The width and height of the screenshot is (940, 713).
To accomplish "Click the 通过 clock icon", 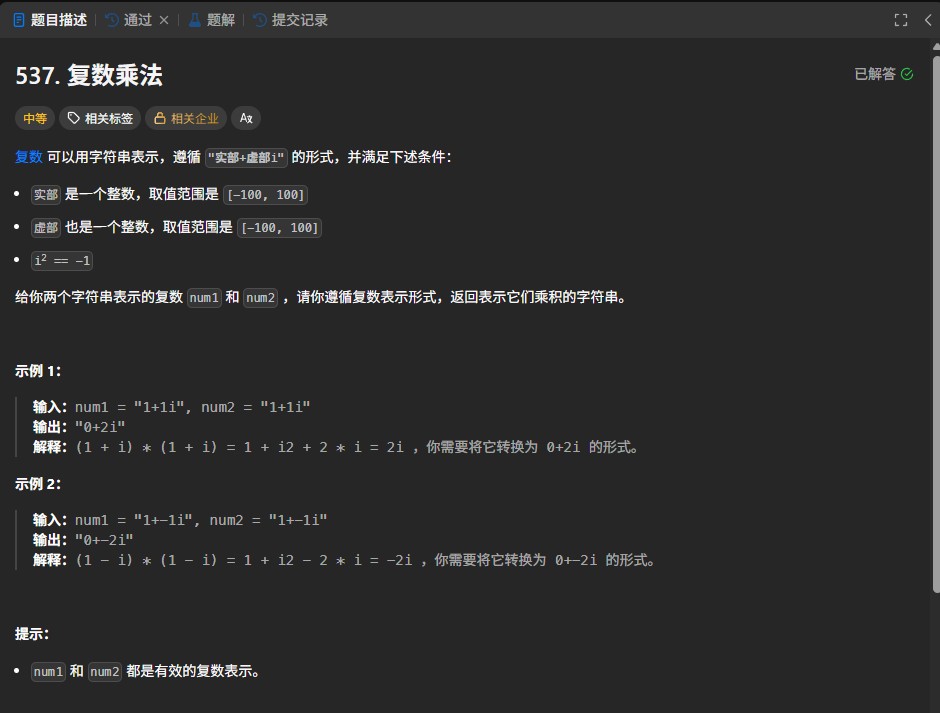I will pos(112,20).
